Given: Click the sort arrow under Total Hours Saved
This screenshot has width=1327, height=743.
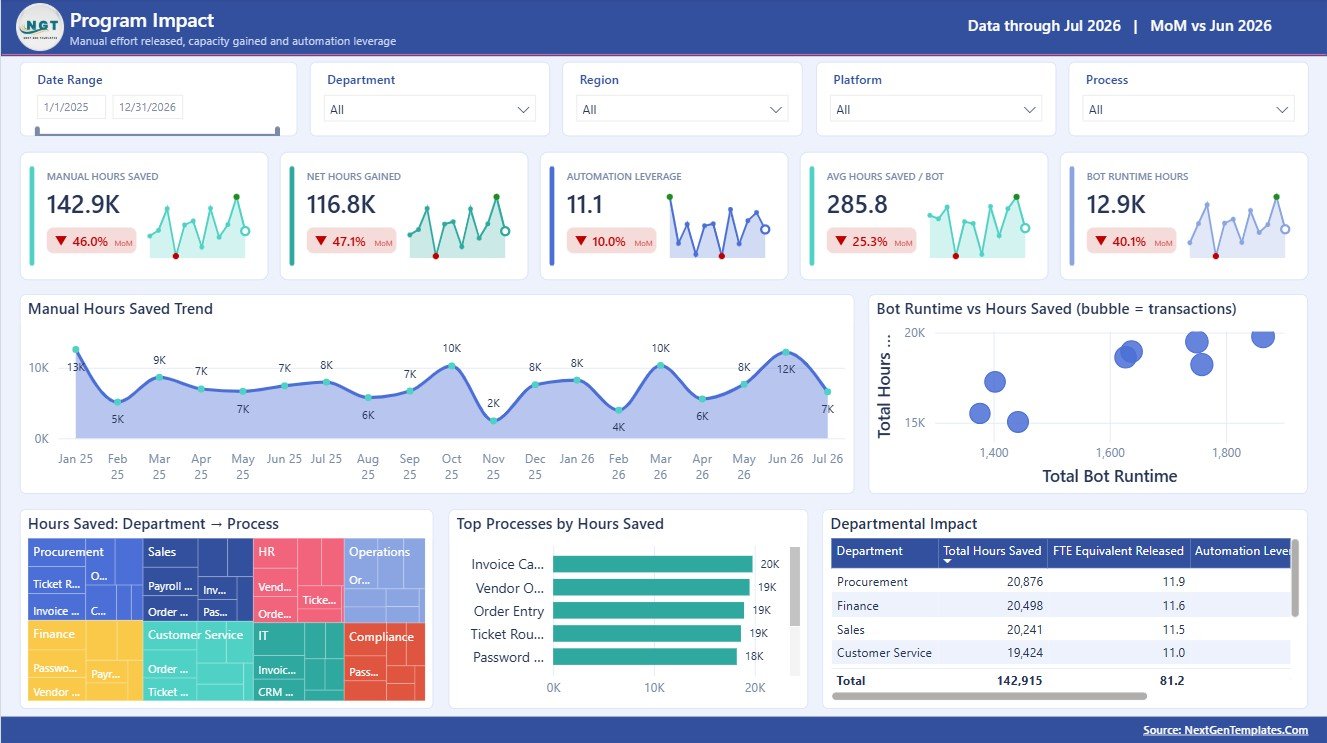Looking at the screenshot, I should (x=948, y=562).
